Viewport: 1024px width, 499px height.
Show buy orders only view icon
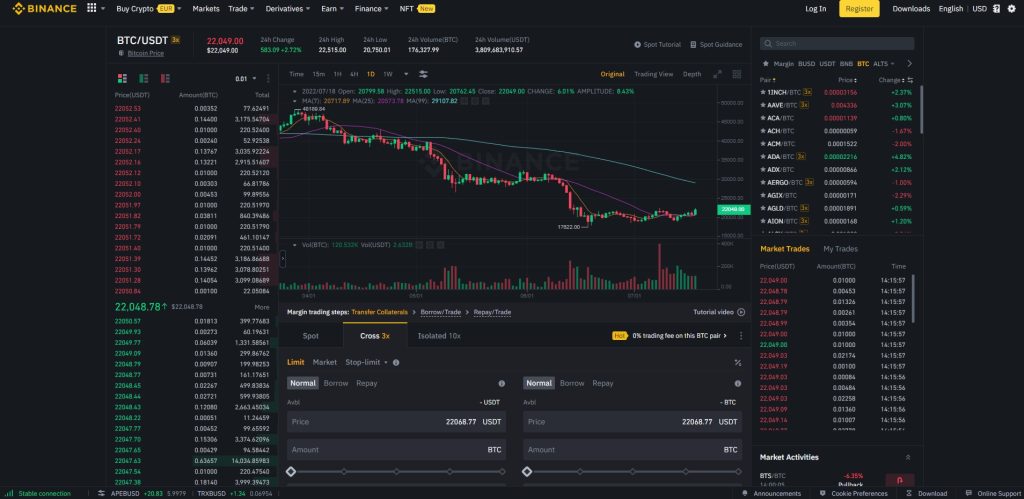pos(144,78)
